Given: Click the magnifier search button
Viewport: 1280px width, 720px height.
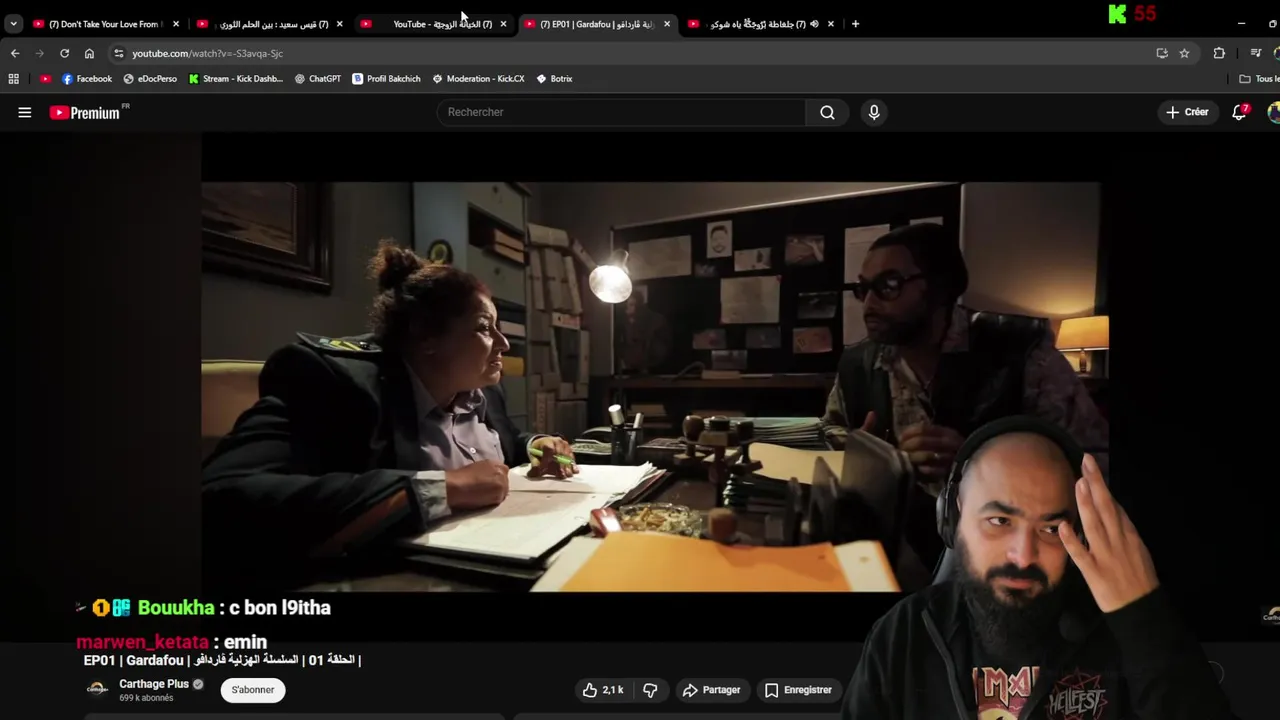Looking at the screenshot, I should tap(827, 112).
